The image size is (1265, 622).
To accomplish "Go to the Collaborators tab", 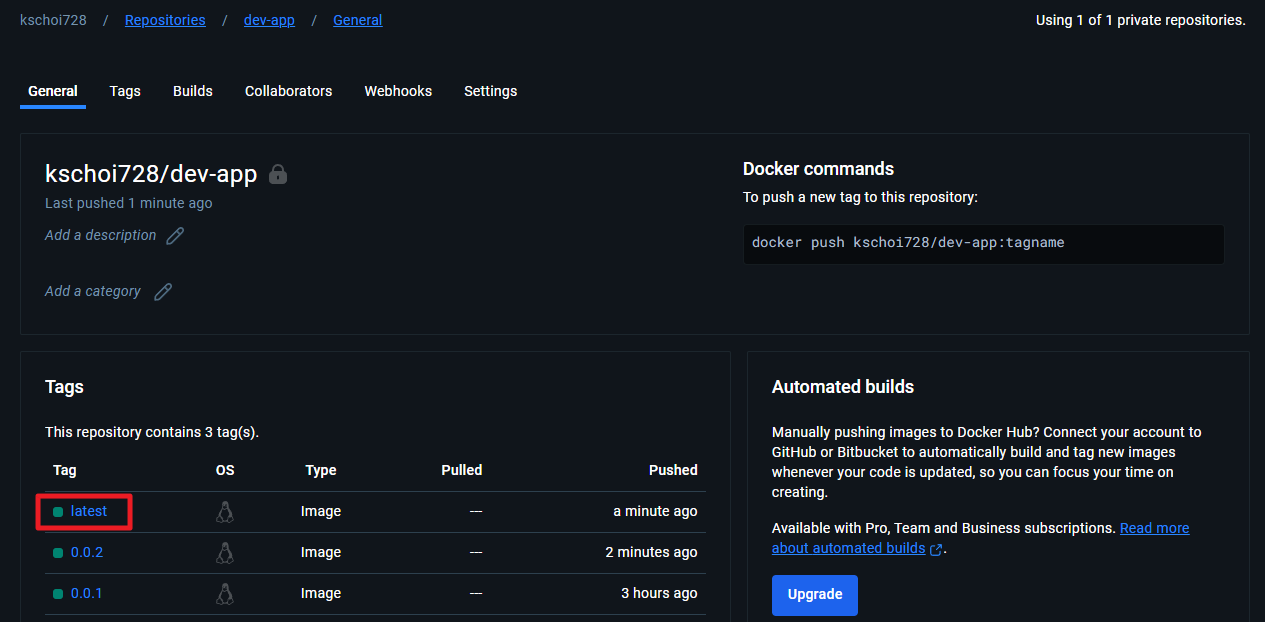I will [x=288, y=91].
